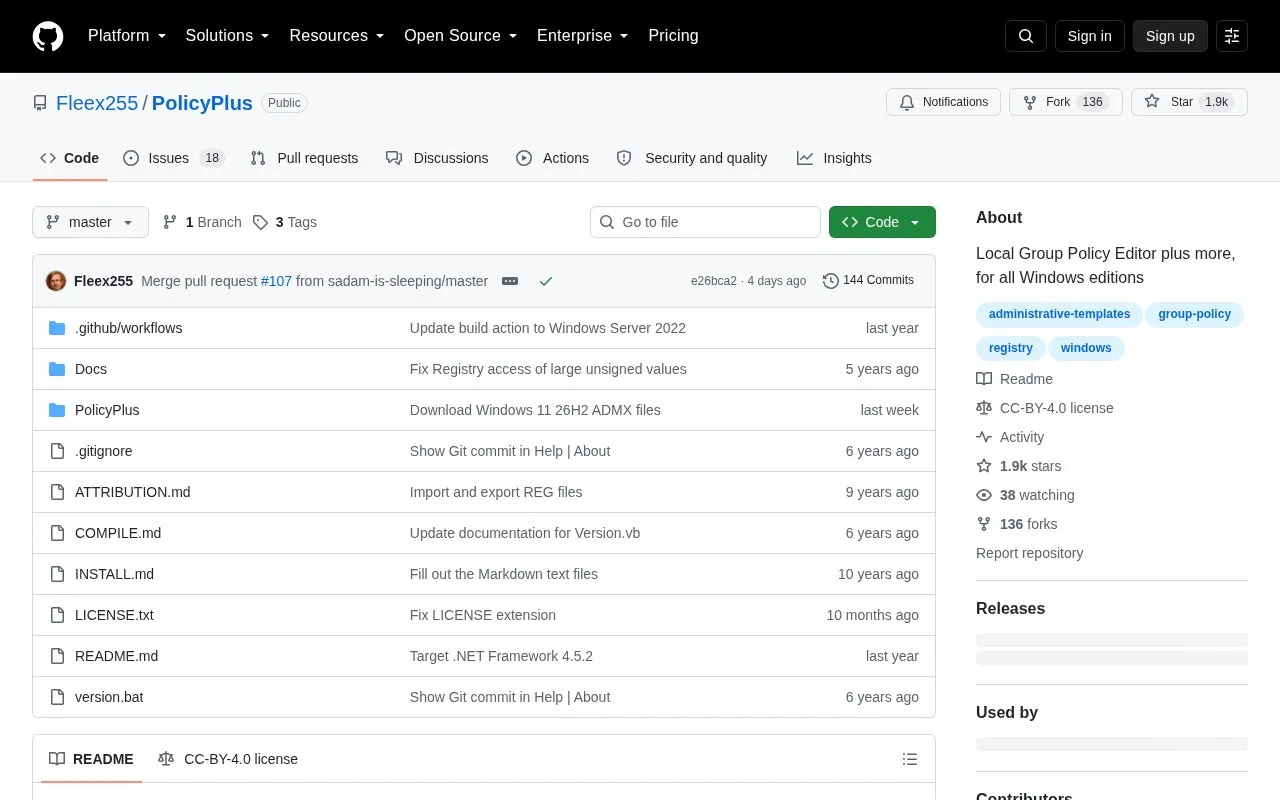The image size is (1280, 800).
Task: Click the Docs folder icon
Action: point(57,369)
